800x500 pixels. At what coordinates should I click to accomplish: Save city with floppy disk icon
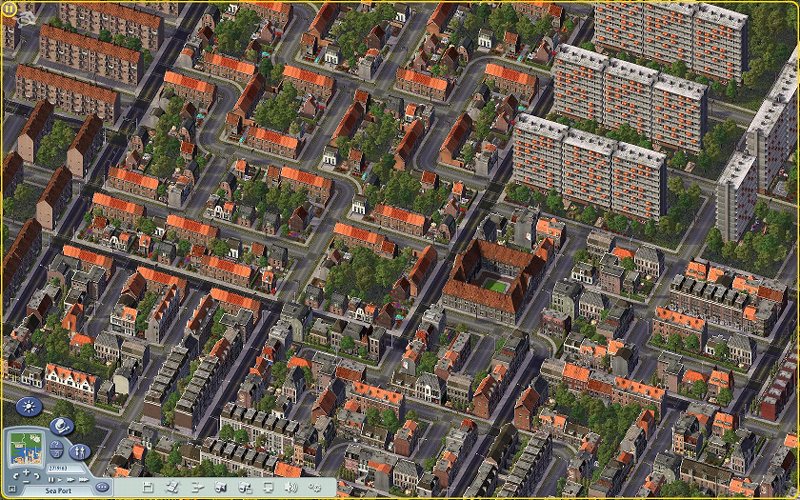coord(148,487)
